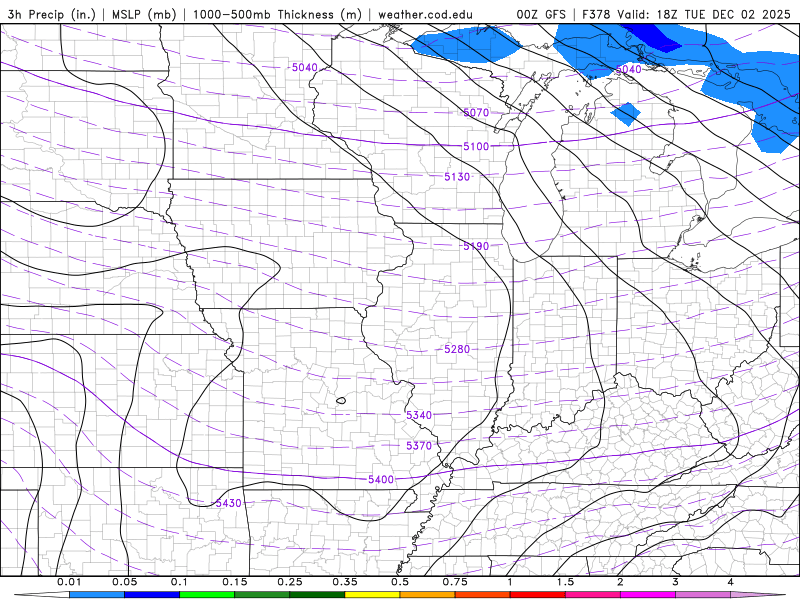Click the violet 3–4 legend swatch

coord(703,595)
